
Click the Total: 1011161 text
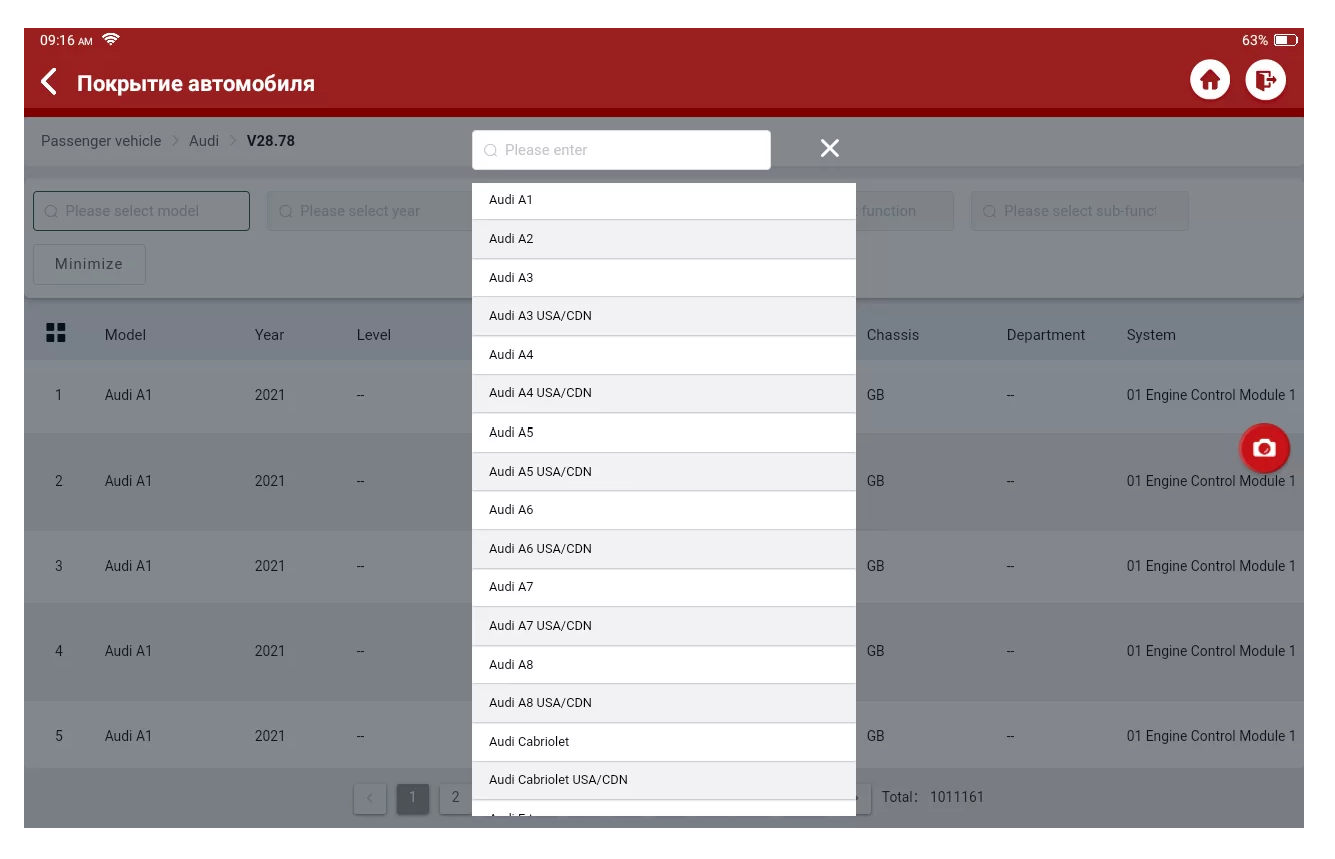click(x=933, y=797)
